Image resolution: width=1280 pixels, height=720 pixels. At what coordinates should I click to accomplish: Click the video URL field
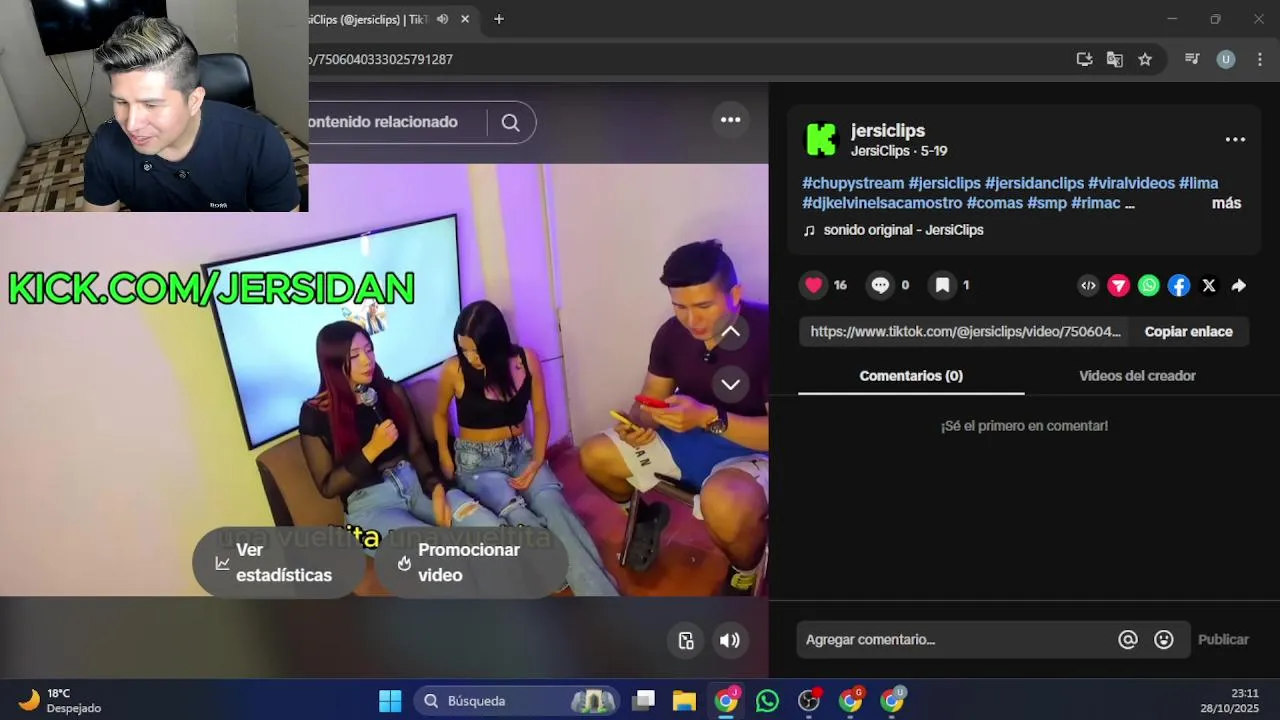point(965,332)
